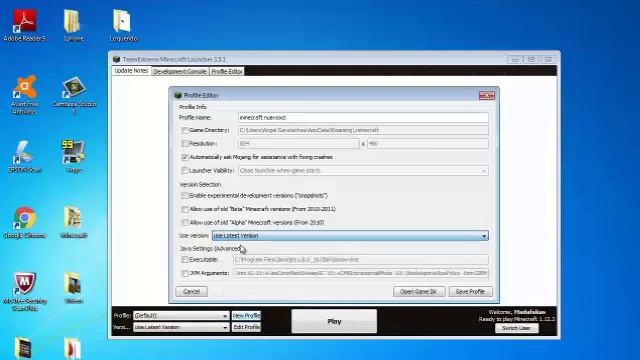Viewport: 640px width, 360px height.
Task: Allow use of old Beta Minecraft versions
Action: [x=184, y=209]
